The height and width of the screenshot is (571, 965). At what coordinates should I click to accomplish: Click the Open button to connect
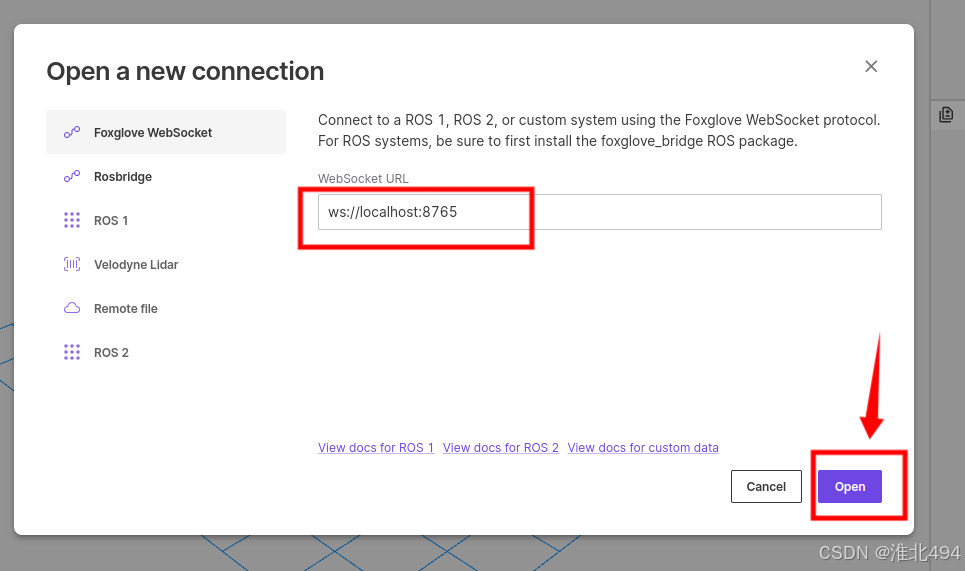850,487
